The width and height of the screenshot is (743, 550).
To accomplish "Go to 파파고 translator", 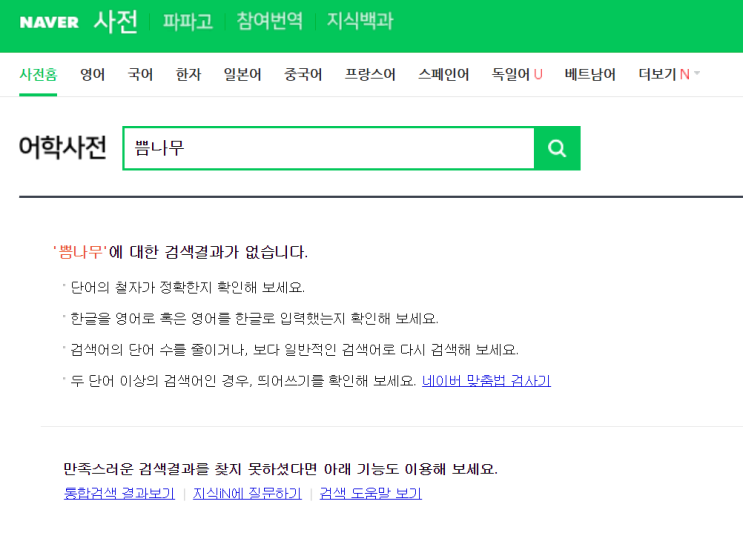I will point(188,21).
